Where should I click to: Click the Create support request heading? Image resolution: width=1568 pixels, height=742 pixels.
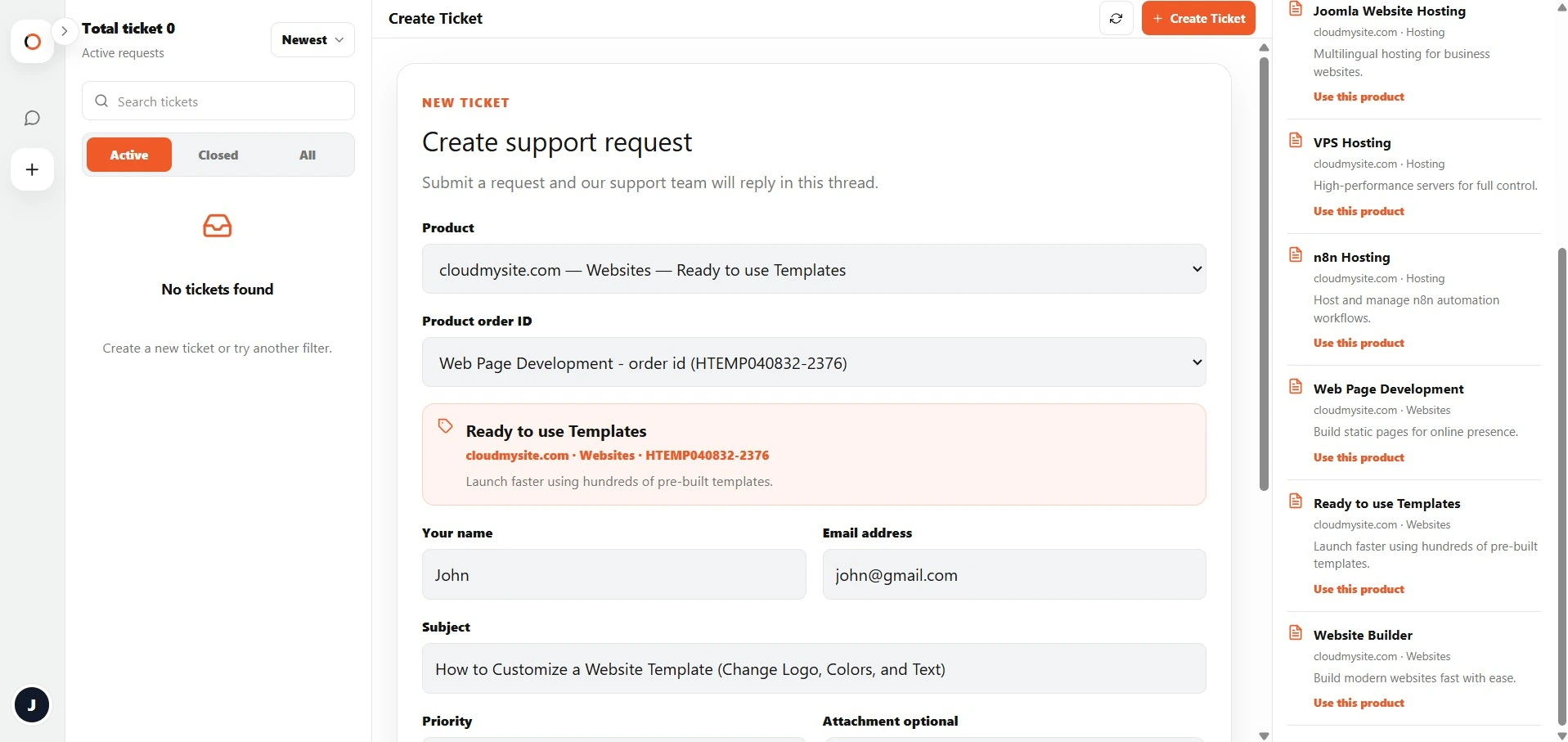tap(557, 142)
